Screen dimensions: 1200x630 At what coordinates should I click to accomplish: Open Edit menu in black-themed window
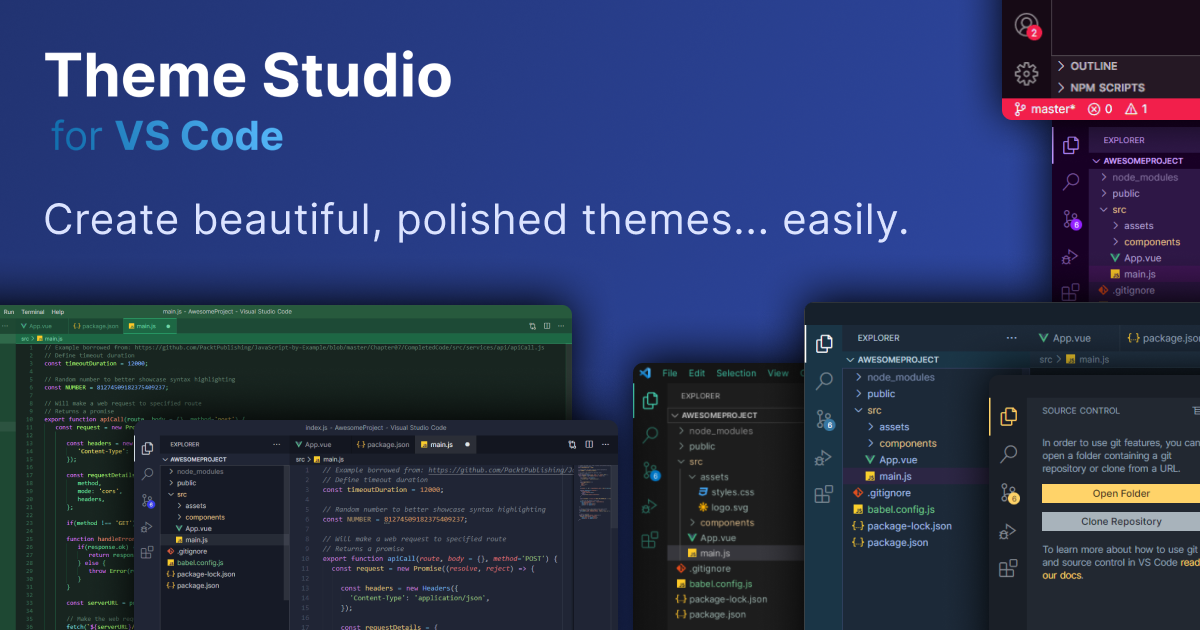pyautogui.click(x=697, y=373)
